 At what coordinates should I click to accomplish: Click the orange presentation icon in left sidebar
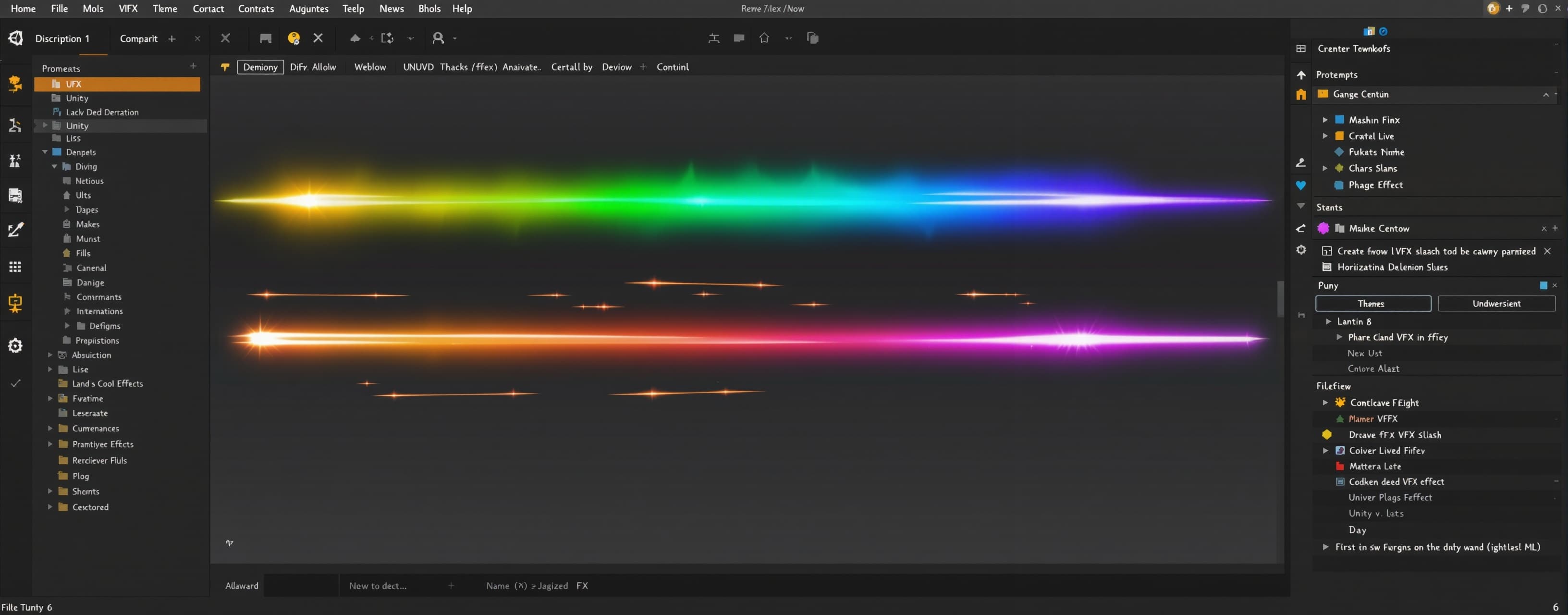click(15, 303)
